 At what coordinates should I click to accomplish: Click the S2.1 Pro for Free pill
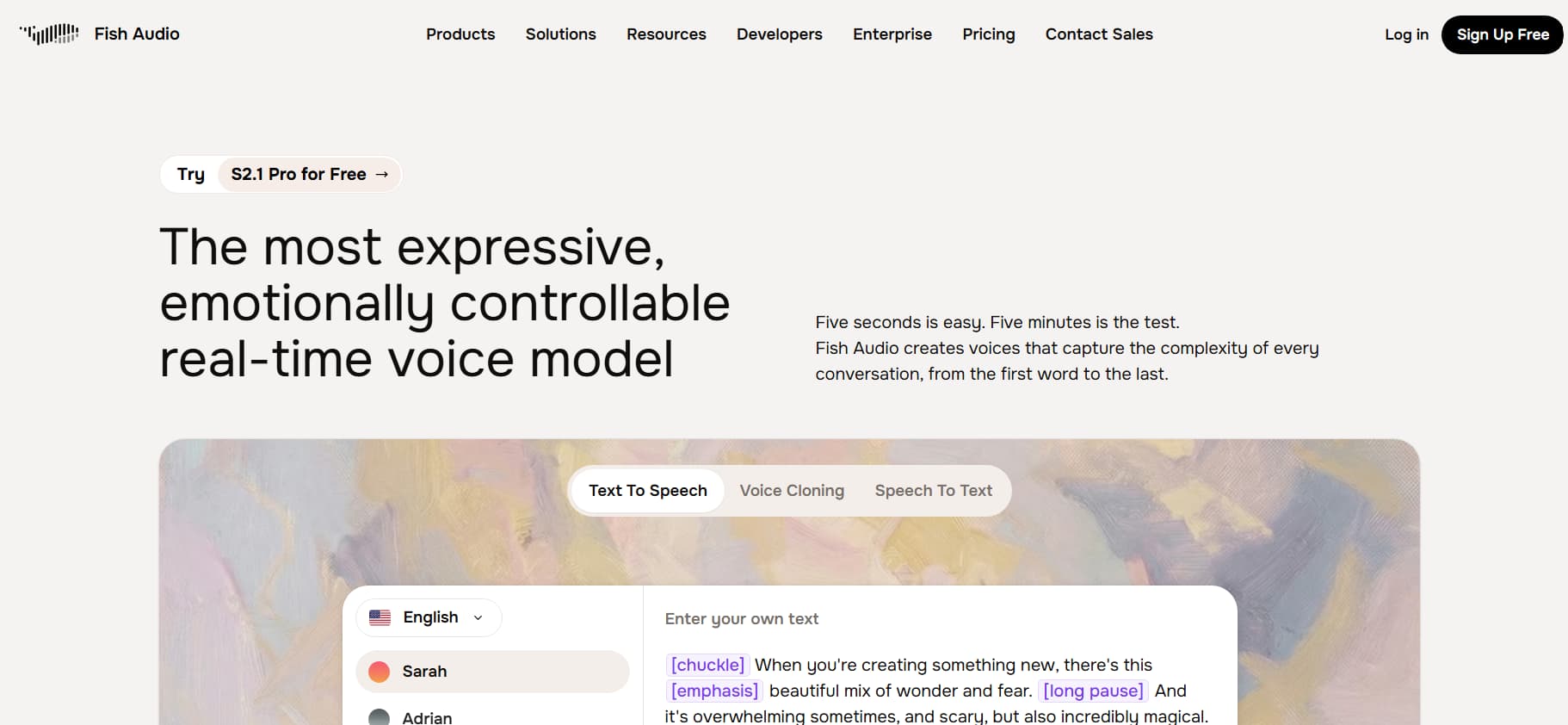(309, 174)
